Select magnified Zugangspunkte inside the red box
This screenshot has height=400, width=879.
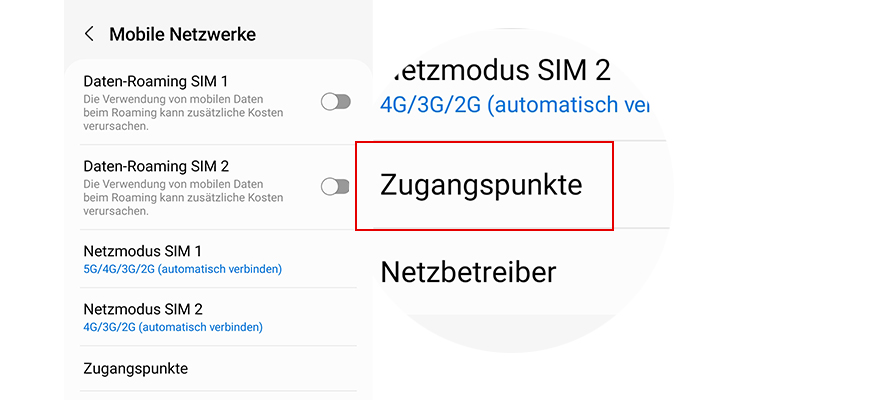pos(482,185)
